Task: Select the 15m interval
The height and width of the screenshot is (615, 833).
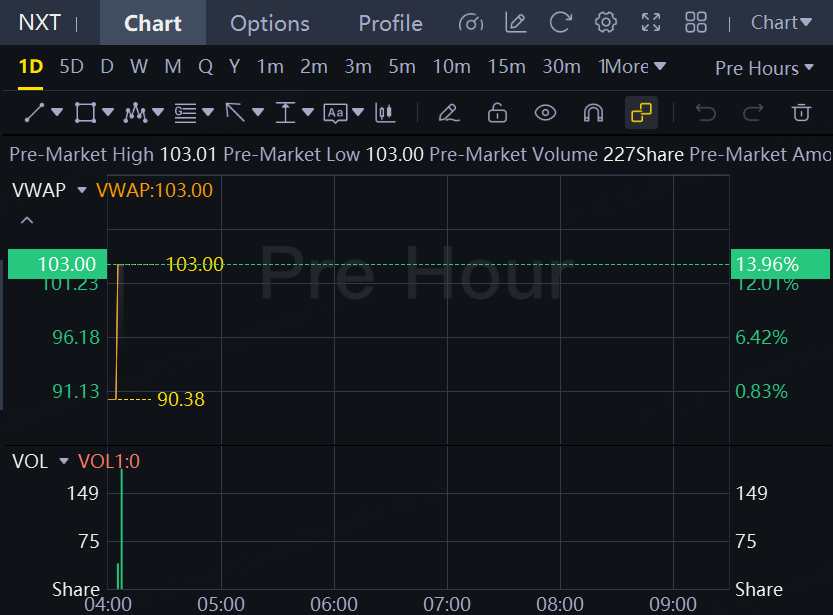Action: [506, 66]
